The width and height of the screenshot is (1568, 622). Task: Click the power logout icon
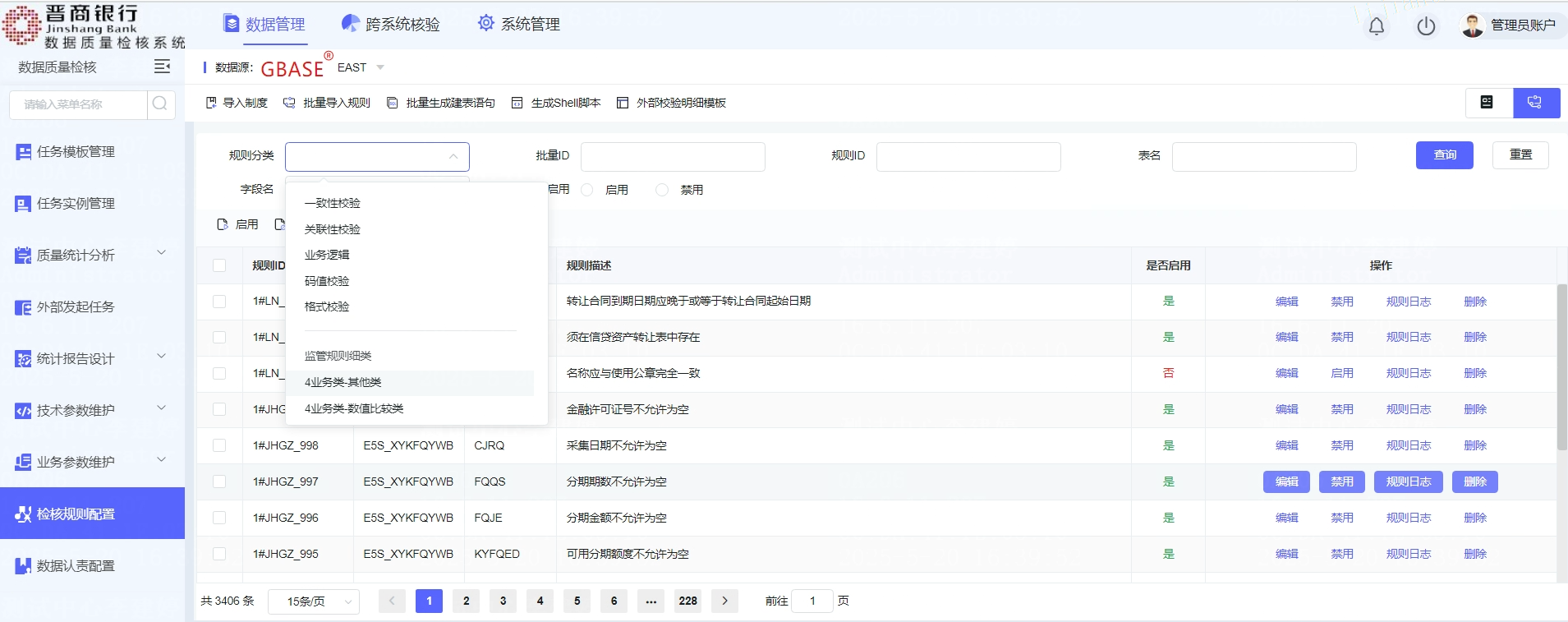tap(1427, 26)
